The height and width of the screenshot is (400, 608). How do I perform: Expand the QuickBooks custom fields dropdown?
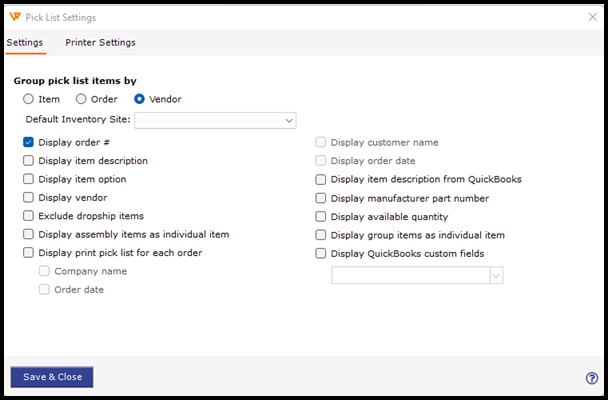click(x=495, y=275)
